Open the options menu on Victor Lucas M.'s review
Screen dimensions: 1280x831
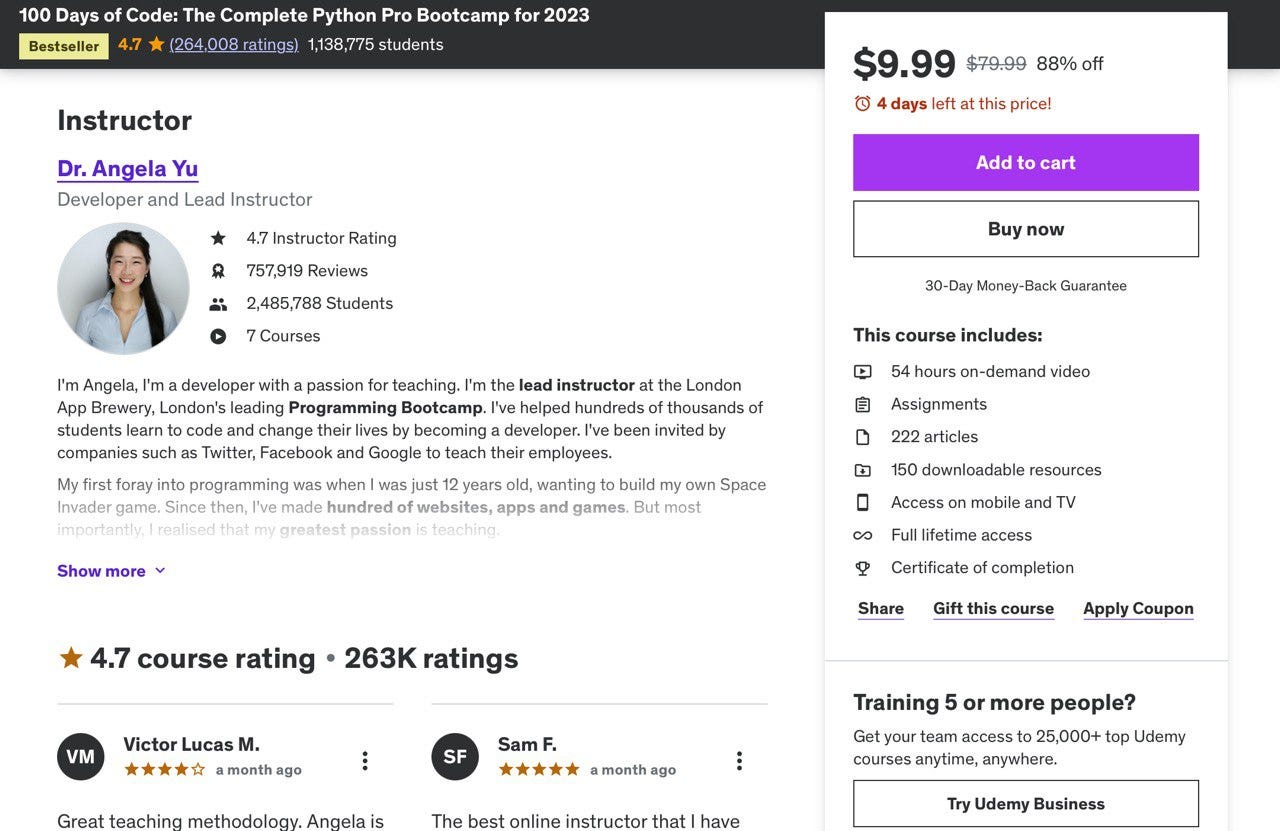click(x=364, y=759)
